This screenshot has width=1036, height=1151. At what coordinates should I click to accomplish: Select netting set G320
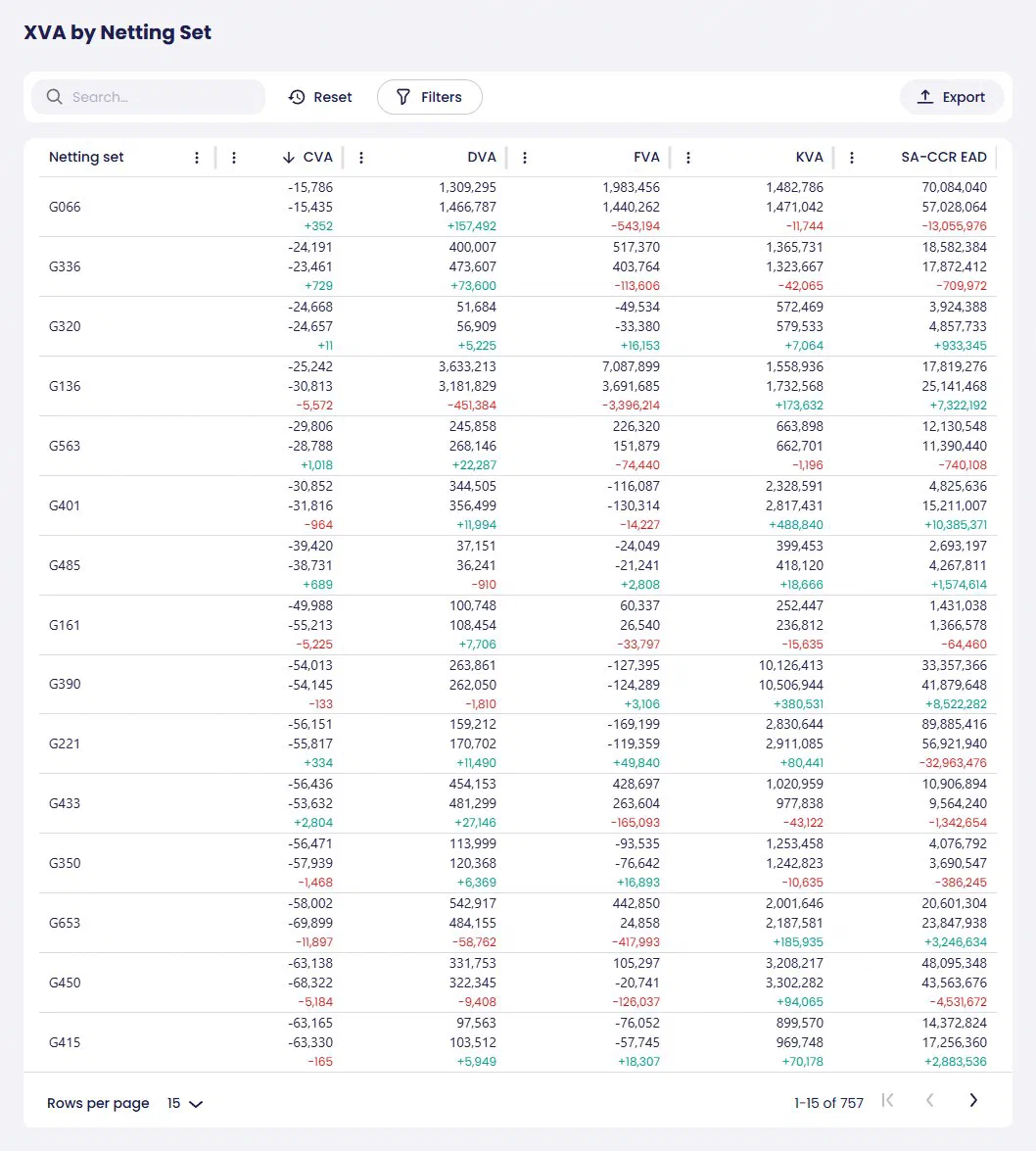pyautogui.click(x=65, y=326)
